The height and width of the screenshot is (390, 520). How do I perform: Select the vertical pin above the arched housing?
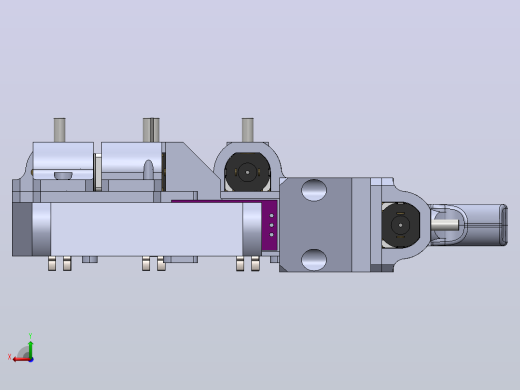[248, 130]
